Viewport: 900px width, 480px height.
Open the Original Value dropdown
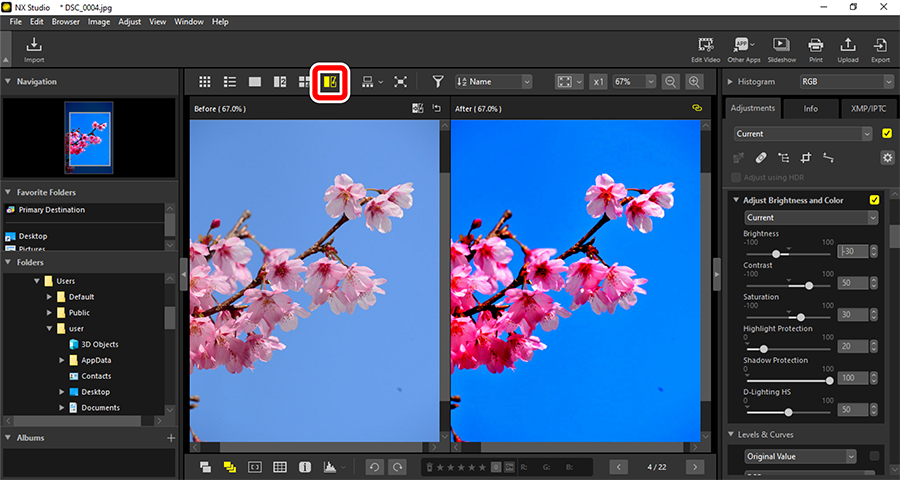click(800, 456)
